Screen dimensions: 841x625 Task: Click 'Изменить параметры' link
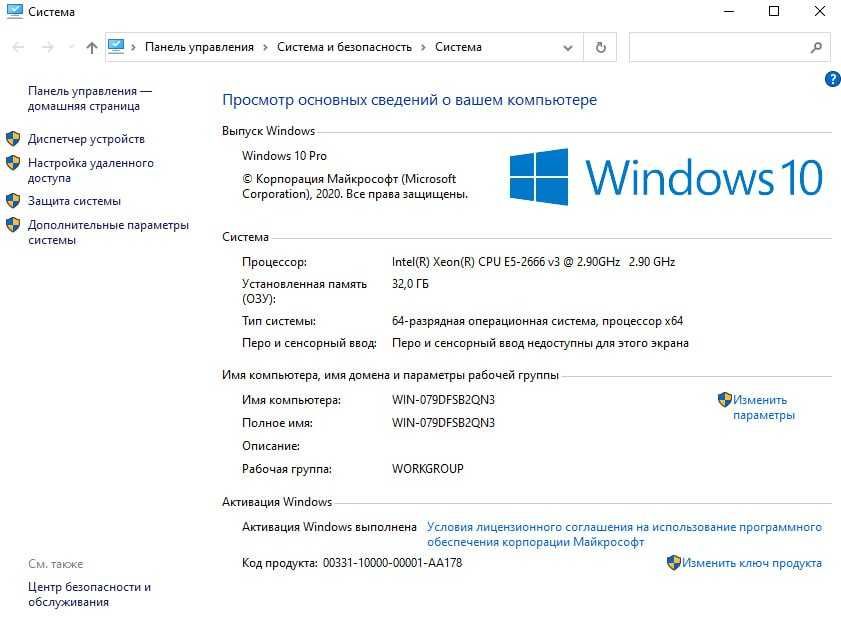764,407
